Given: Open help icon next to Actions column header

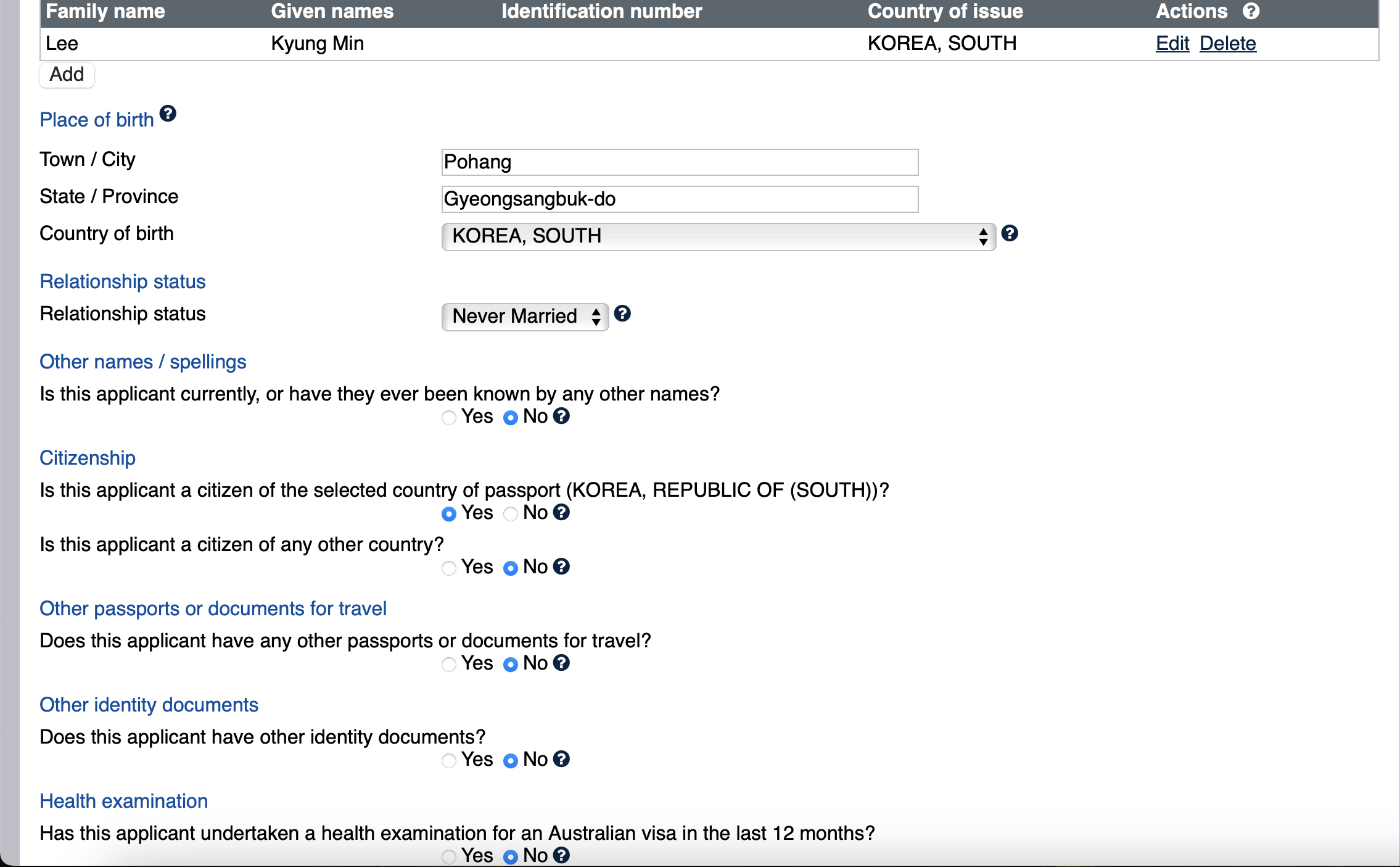Looking at the screenshot, I should [x=1251, y=11].
